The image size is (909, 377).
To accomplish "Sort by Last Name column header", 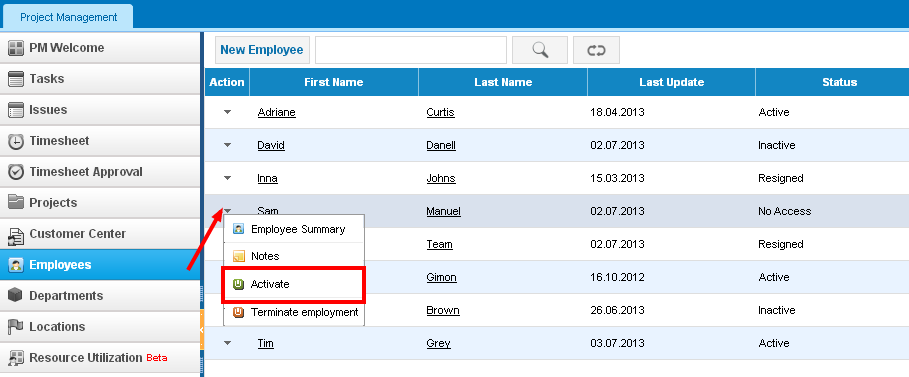I will (x=503, y=82).
